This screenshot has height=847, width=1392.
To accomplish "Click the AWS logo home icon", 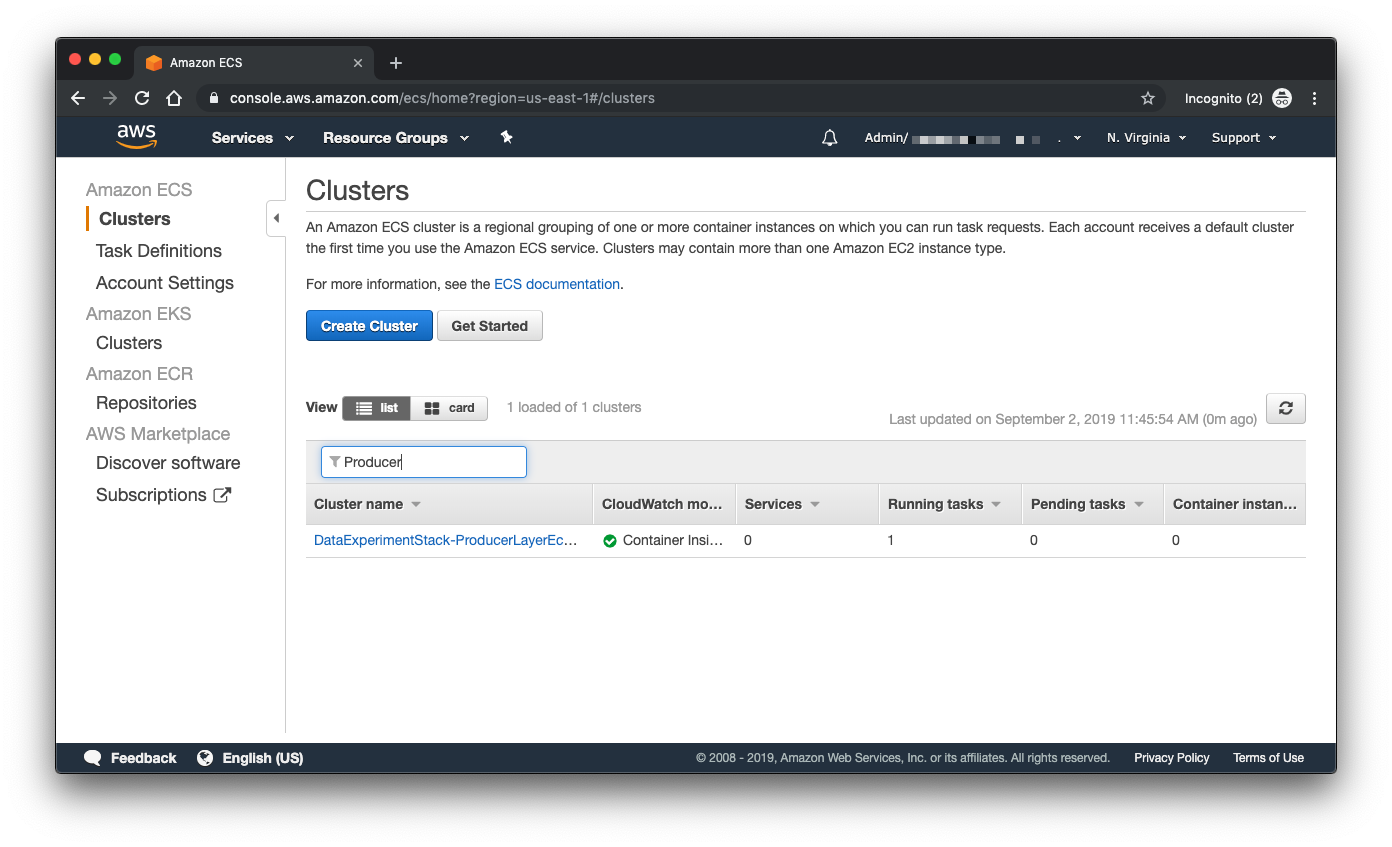I will 136,137.
